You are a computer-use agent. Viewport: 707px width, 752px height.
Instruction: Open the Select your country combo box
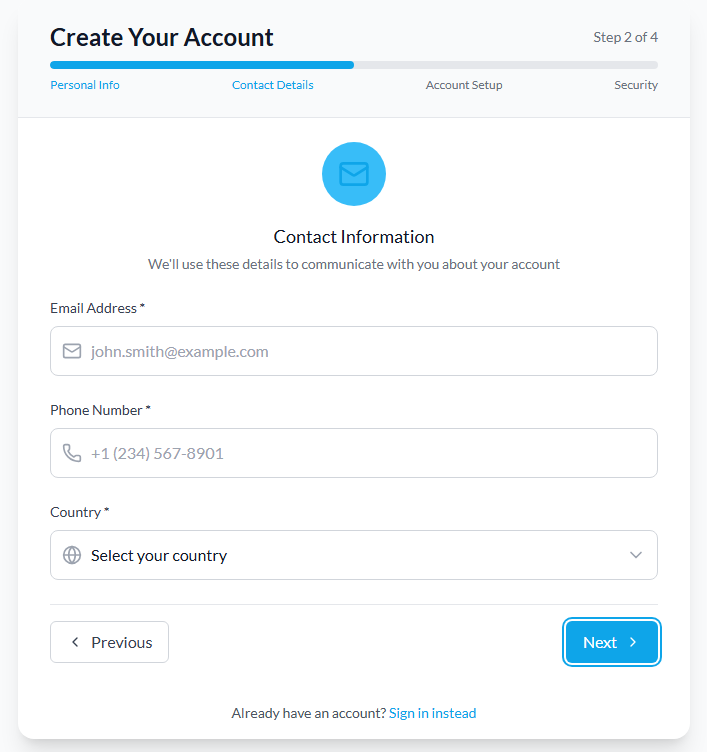pyautogui.click(x=353, y=555)
